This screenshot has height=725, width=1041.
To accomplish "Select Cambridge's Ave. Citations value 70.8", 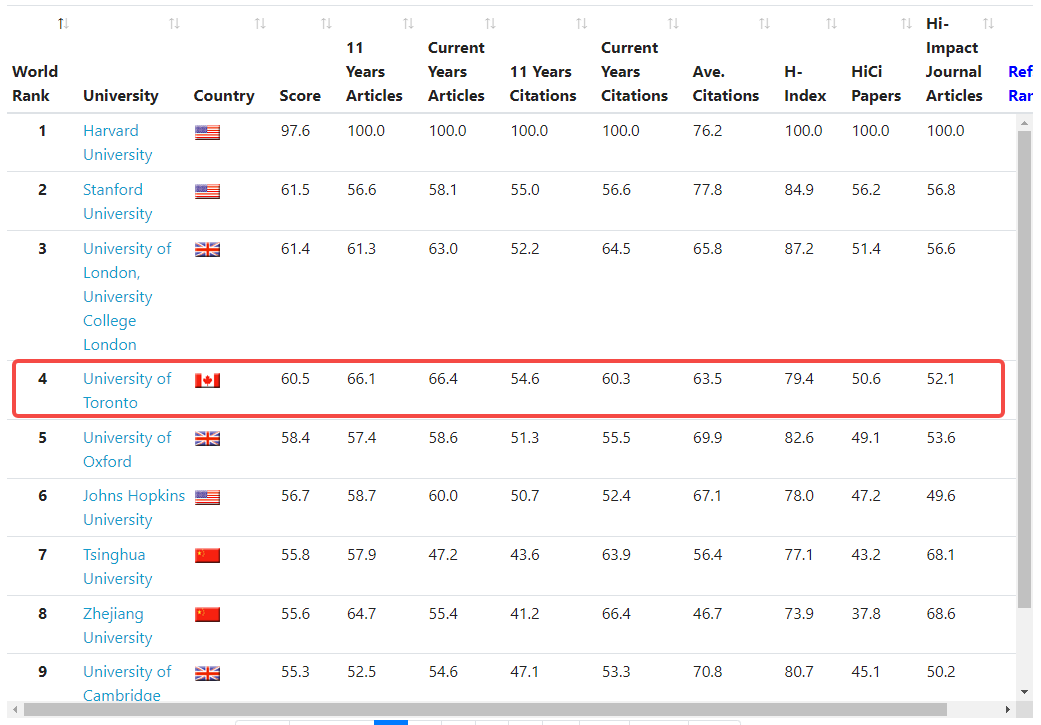I will (708, 672).
